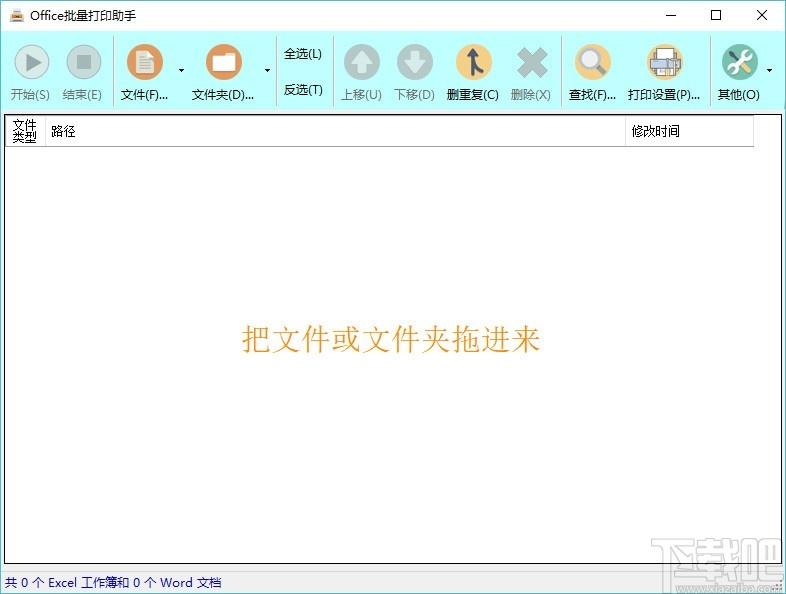Image resolution: width=786 pixels, height=594 pixels.
Task: Add files with the 文件(F) icon
Action: click(145, 62)
